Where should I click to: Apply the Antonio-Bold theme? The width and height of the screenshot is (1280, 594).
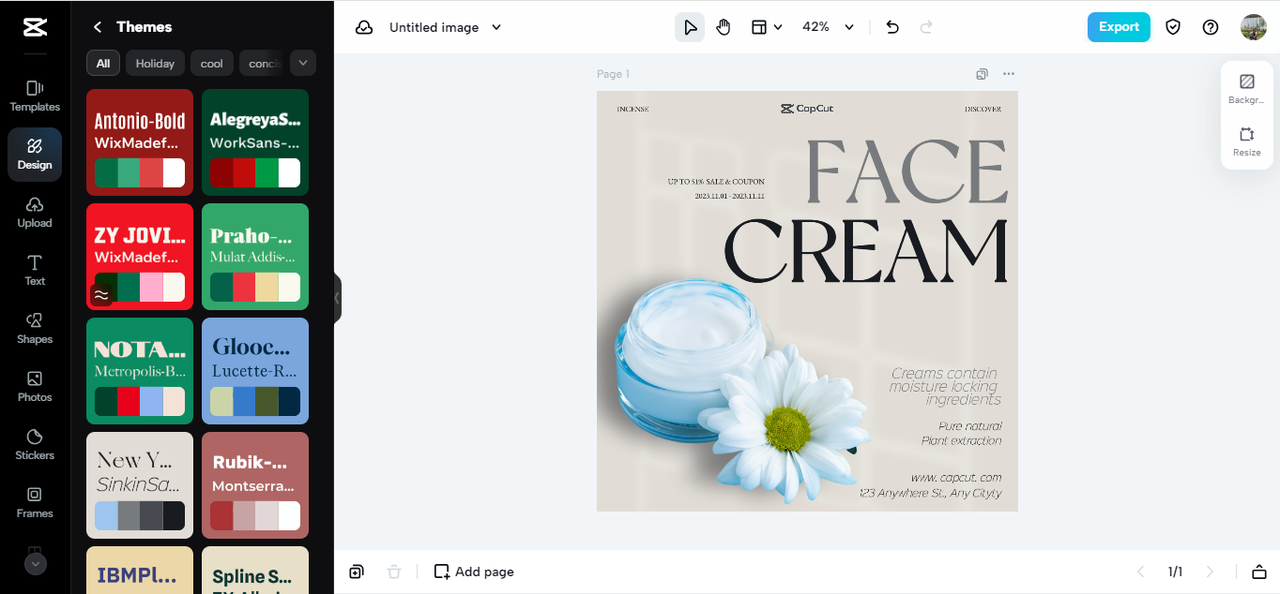[140, 142]
